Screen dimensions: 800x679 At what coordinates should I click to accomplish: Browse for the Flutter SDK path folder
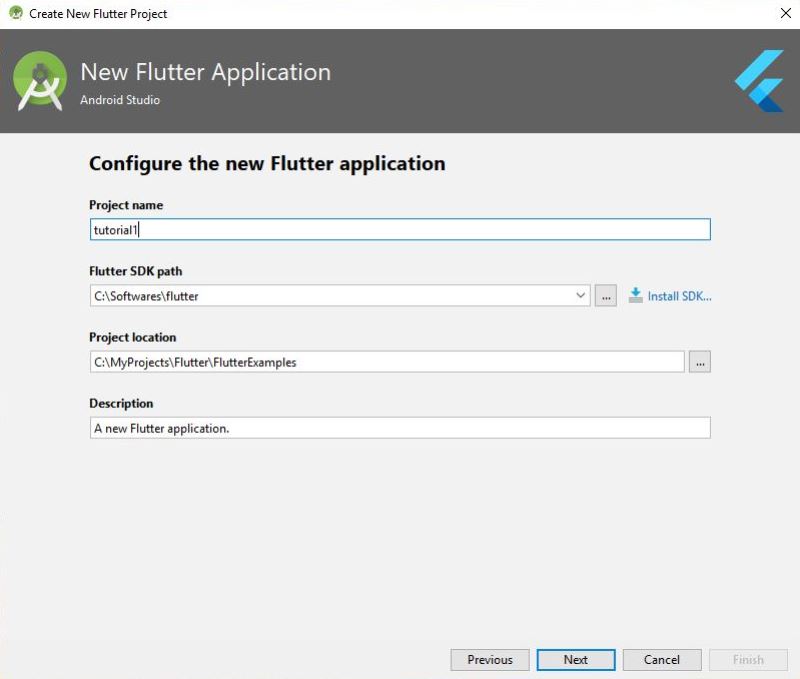tap(606, 296)
